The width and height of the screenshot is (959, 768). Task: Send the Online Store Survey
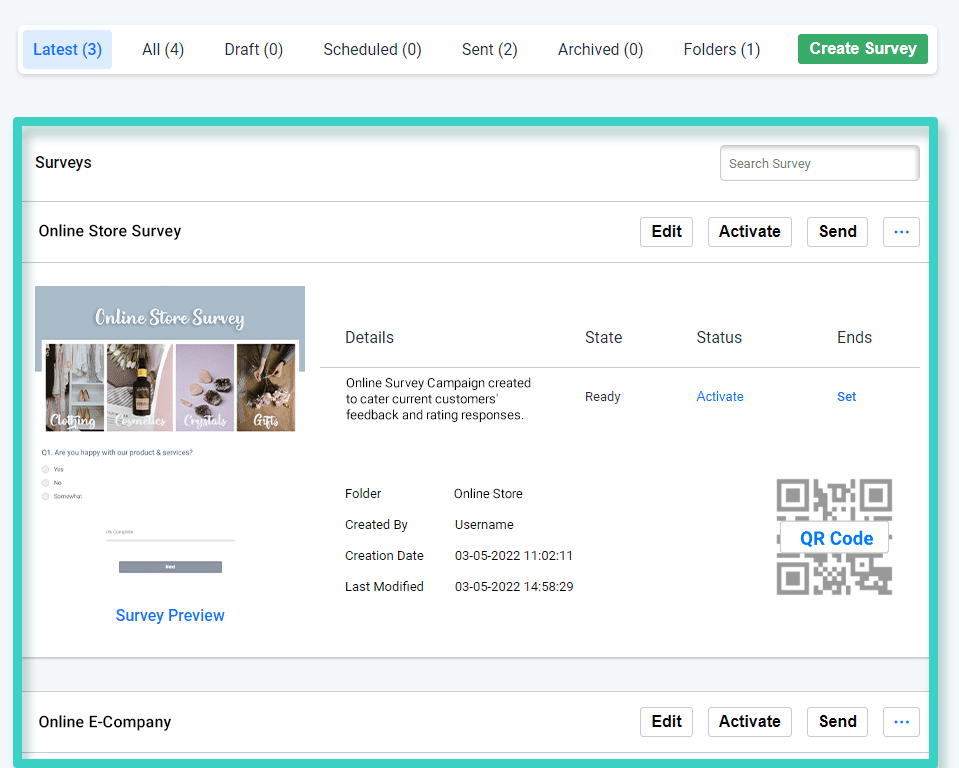click(x=837, y=231)
